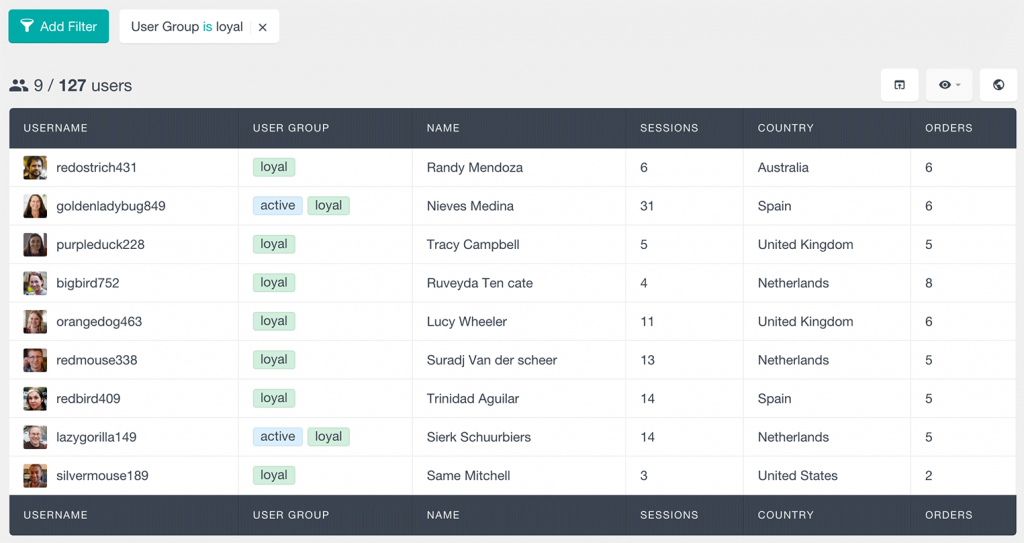Click the globe icon button
This screenshot has width=1024, height=543.
(x=998, y=85)
